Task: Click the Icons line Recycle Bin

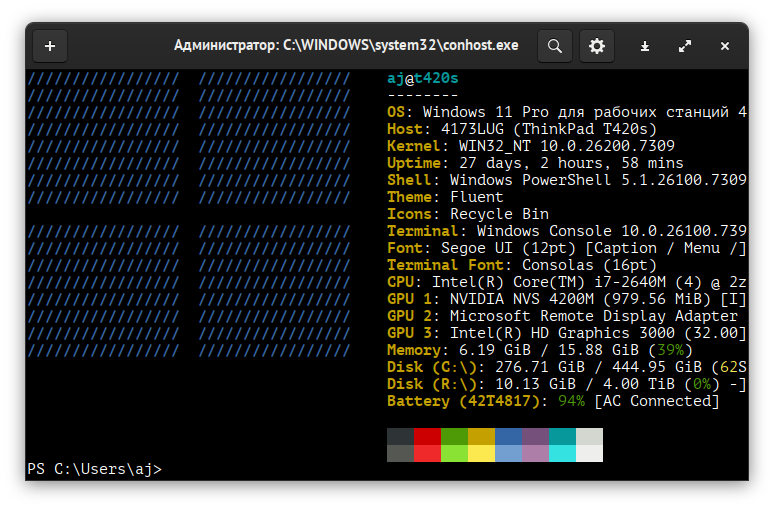Action: coord(467,214)
